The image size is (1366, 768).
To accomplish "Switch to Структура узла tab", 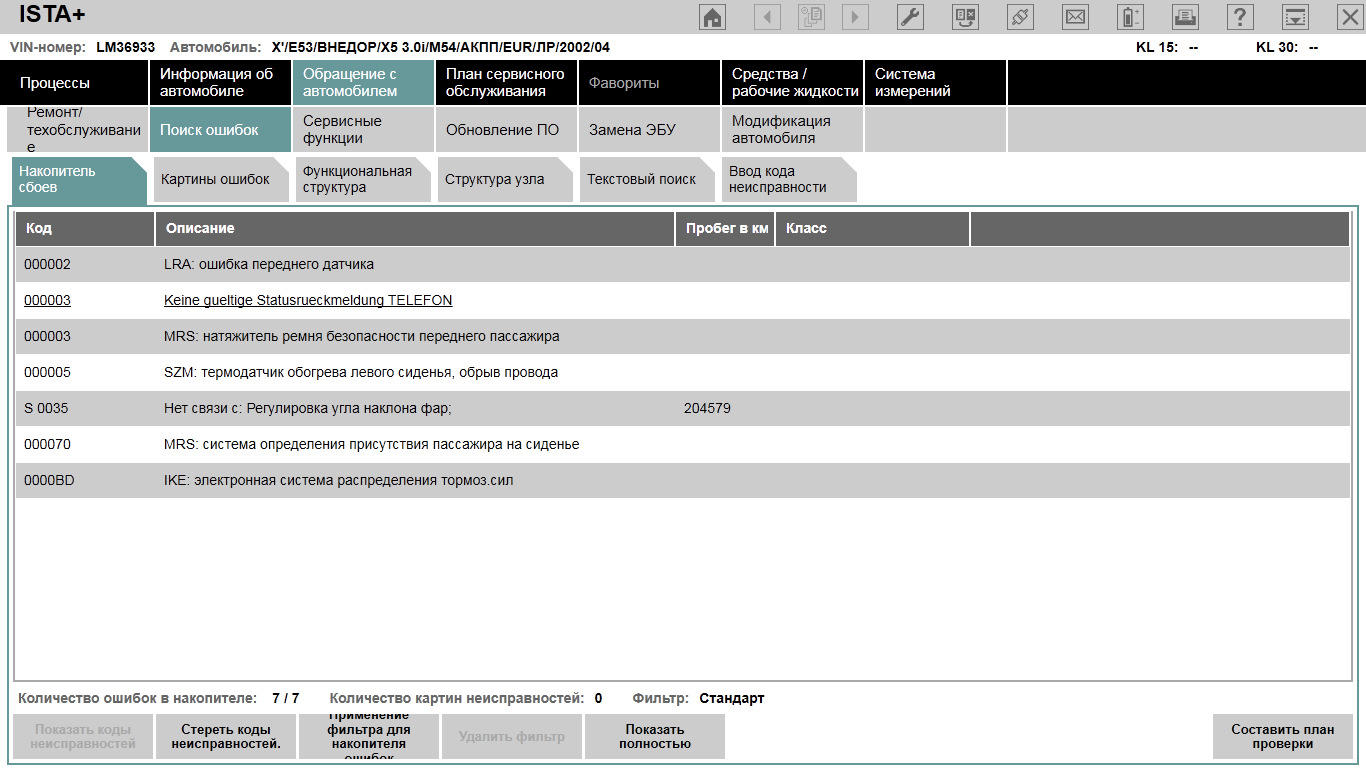I will click(x=505, y=180).
